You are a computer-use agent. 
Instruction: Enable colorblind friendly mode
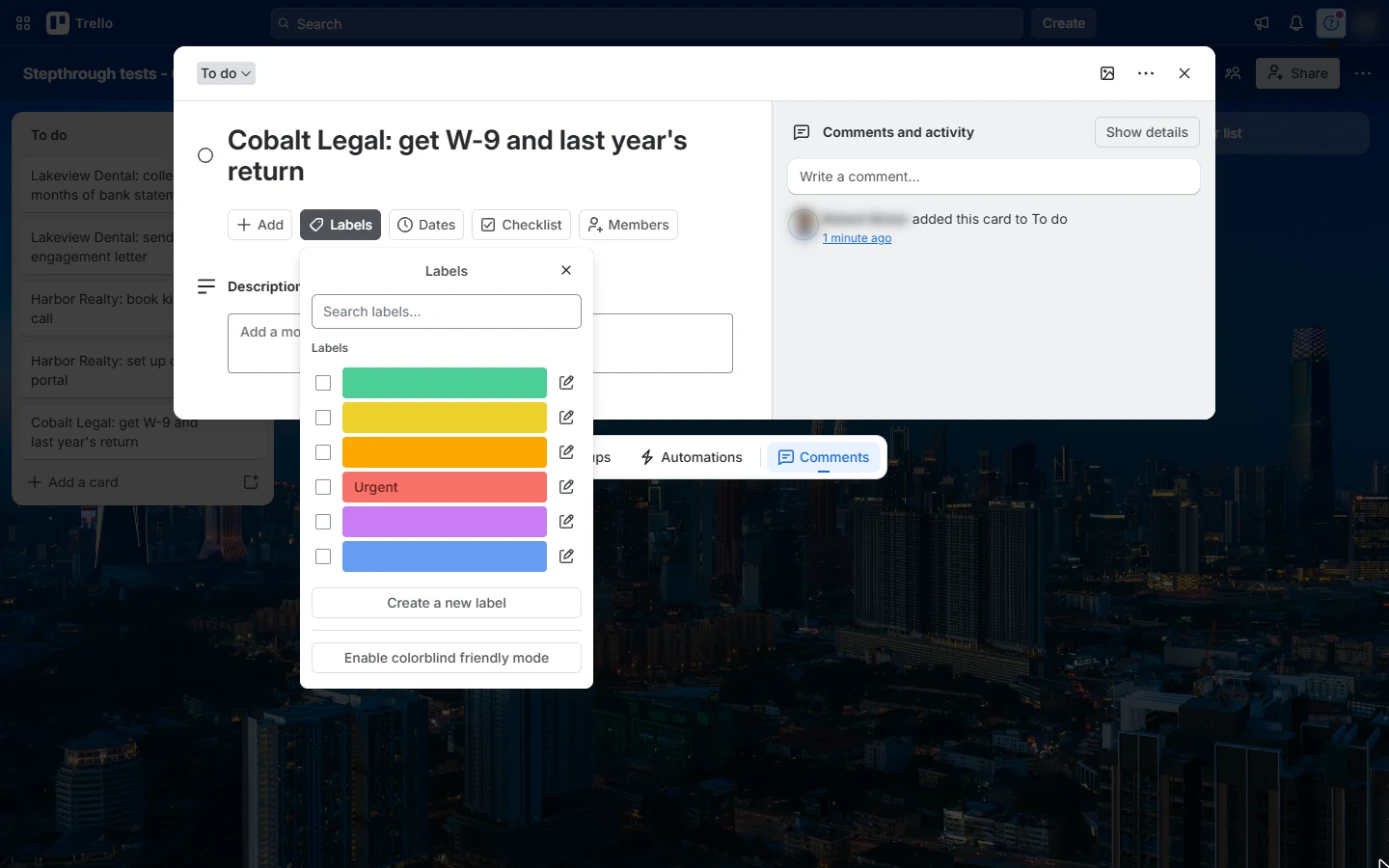446,658
